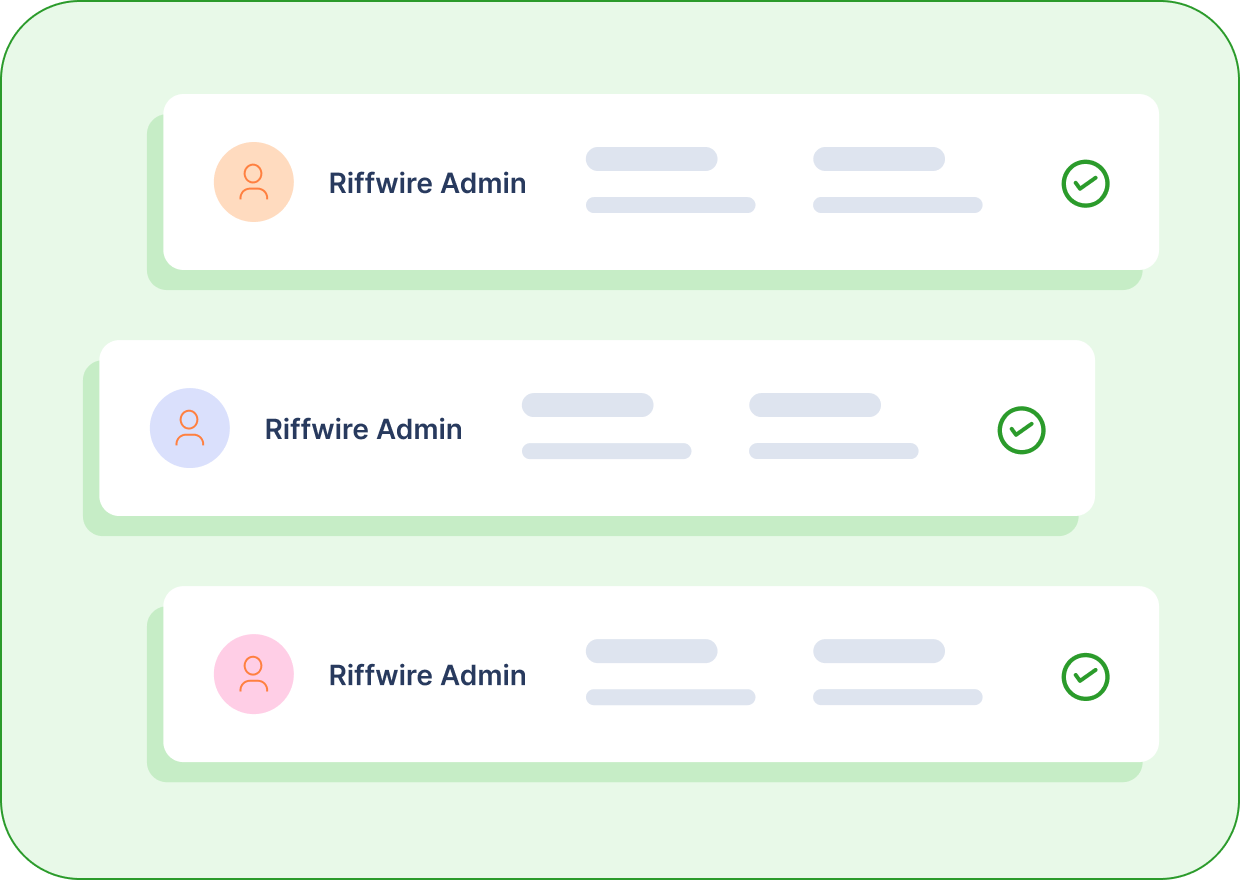Viewport: 1240px width, 880px height.
Task: Select short gray bar nearest checkmark in orange-avatar card
Action: pos(879,159)
